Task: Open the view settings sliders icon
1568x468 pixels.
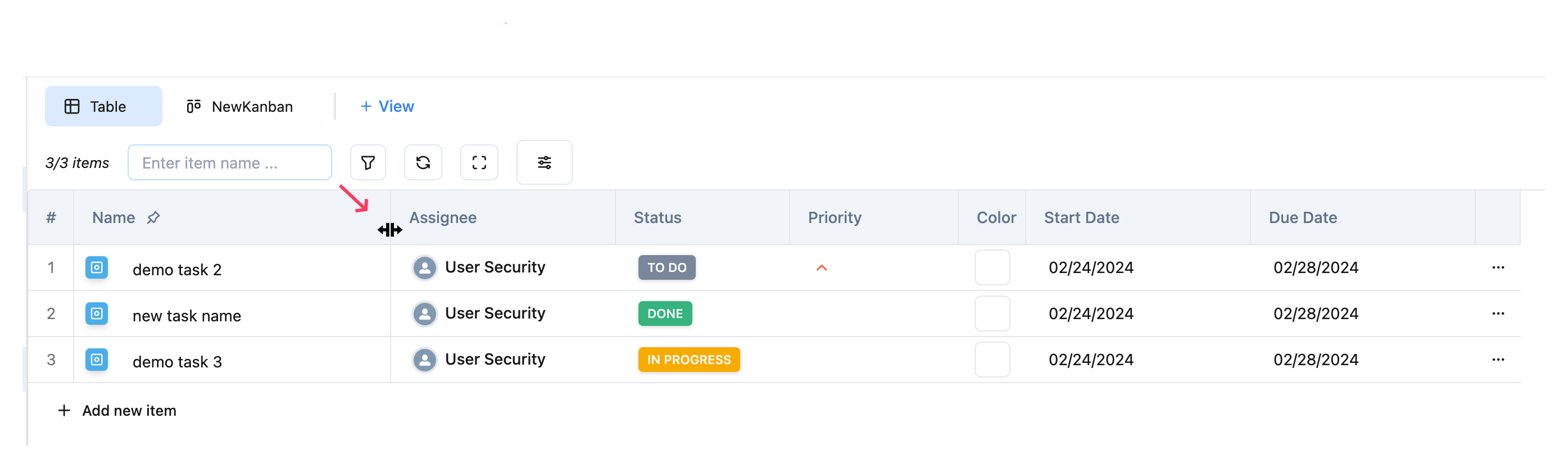Action: (x=544, y=162)
